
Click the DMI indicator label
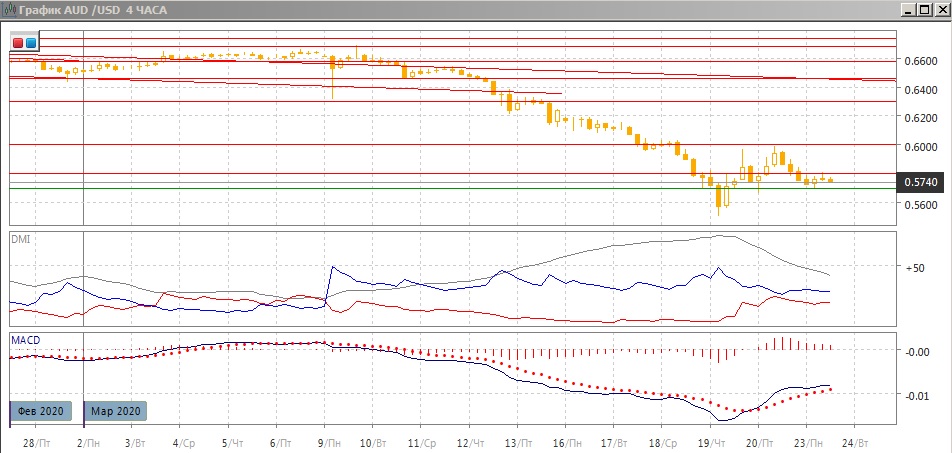click(x=21, y=240)
